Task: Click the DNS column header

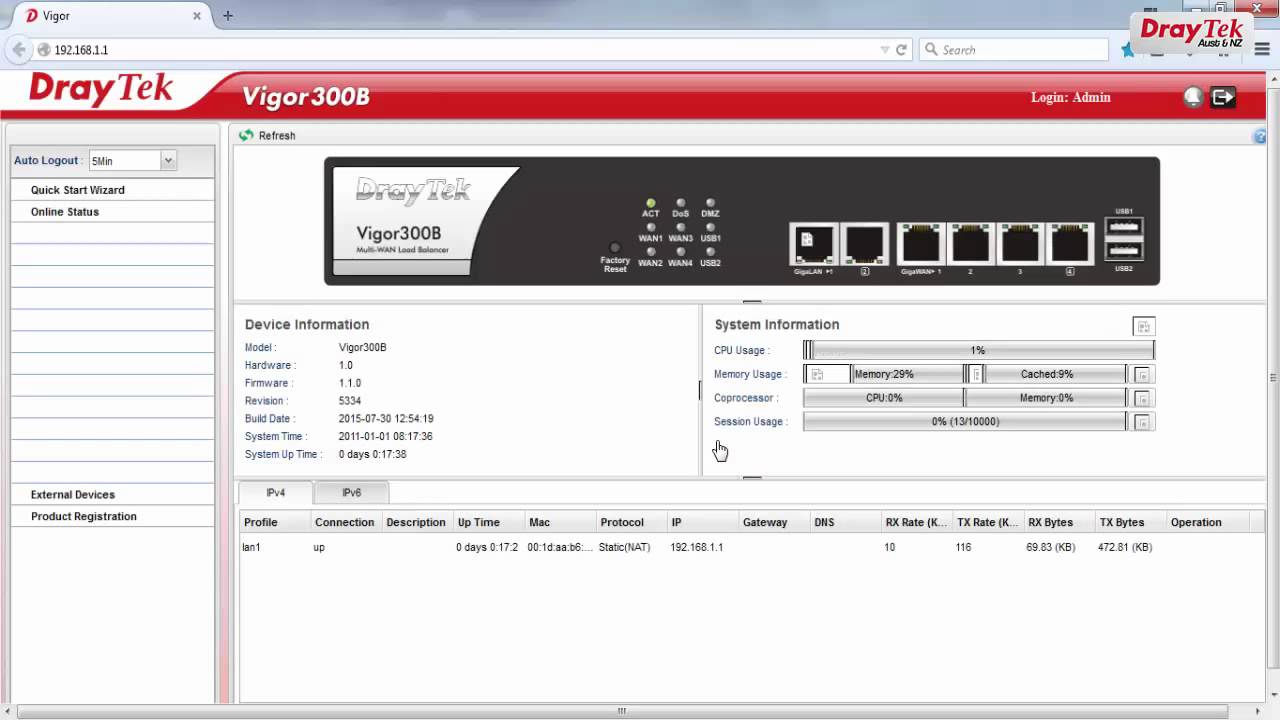Action: pyautogui.click(x=846, y=522)
